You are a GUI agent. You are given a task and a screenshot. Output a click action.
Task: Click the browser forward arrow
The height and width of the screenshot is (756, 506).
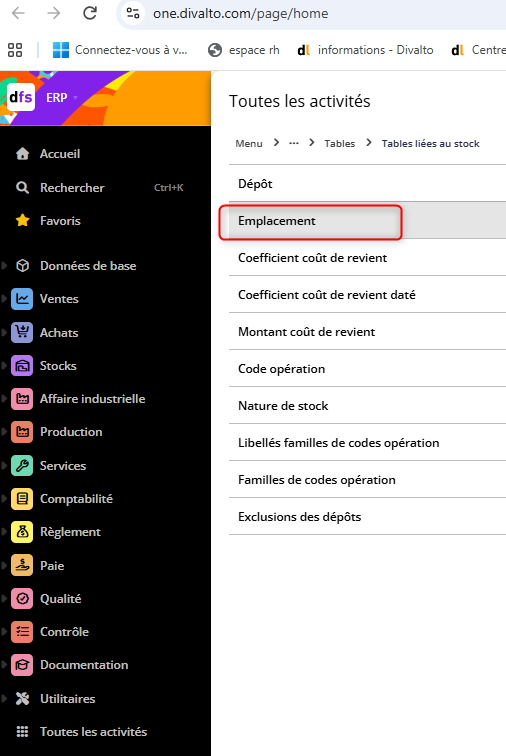point(54,13)
